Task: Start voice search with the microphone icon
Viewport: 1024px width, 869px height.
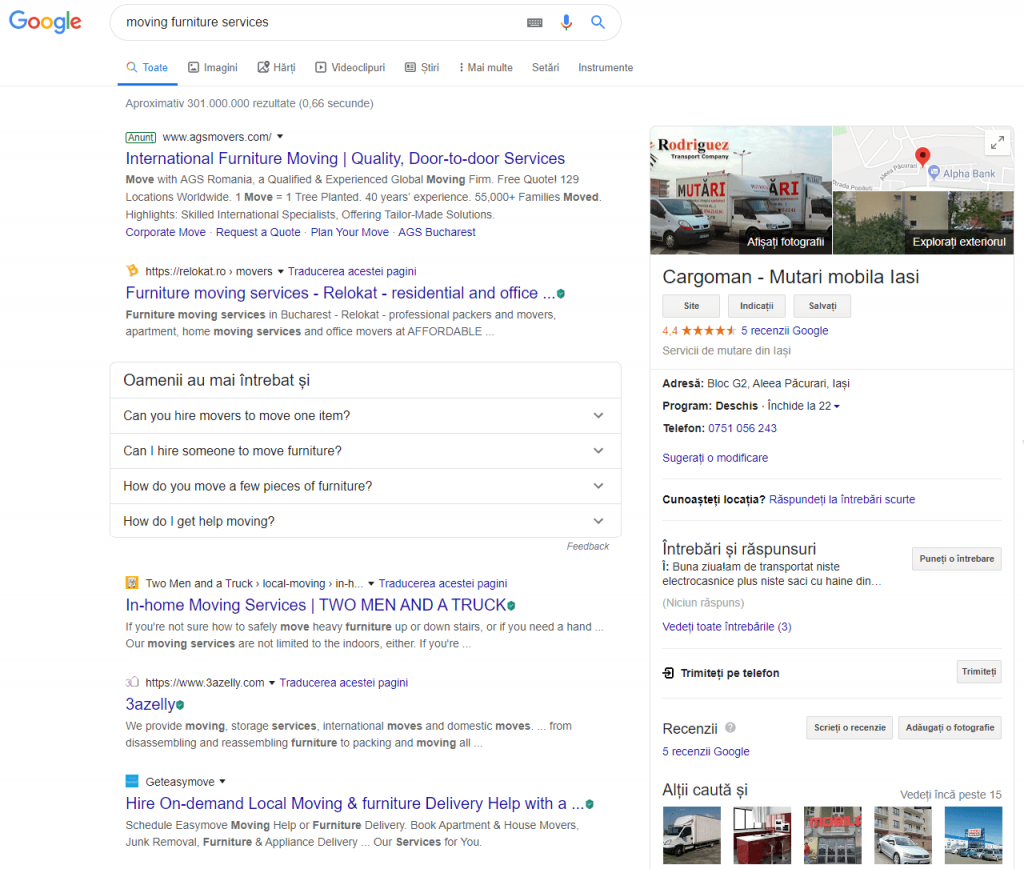Action: point(566,22)
